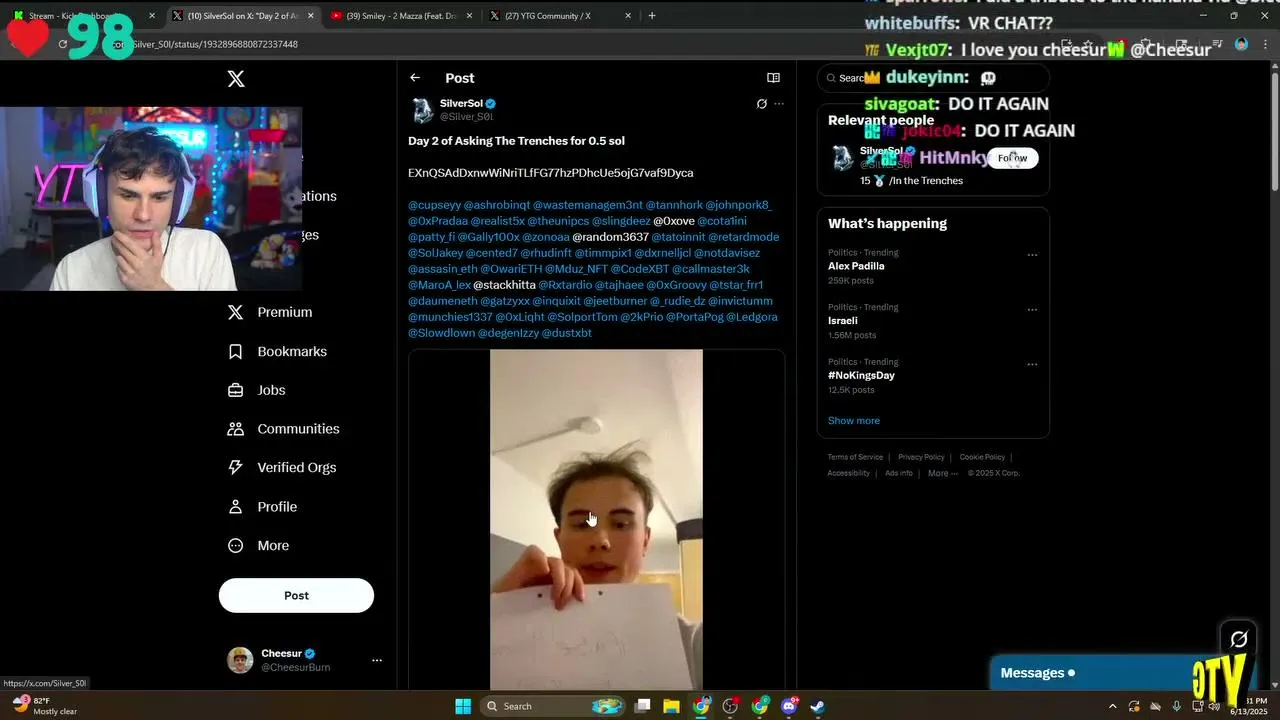Open SilverSol's avatar in the post header

point(422,109)
